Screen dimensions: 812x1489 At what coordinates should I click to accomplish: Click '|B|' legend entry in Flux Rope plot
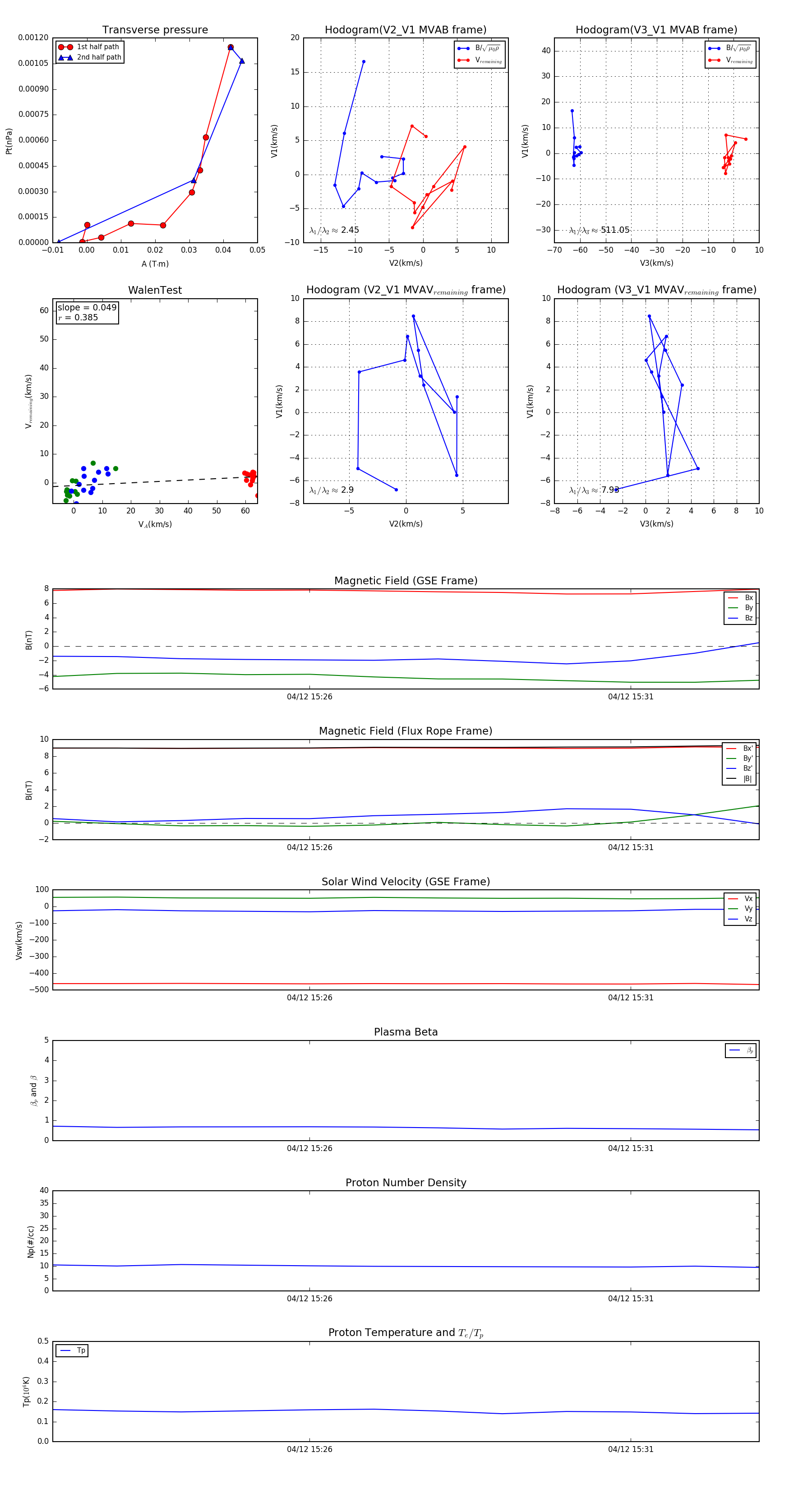coord(740,779)
